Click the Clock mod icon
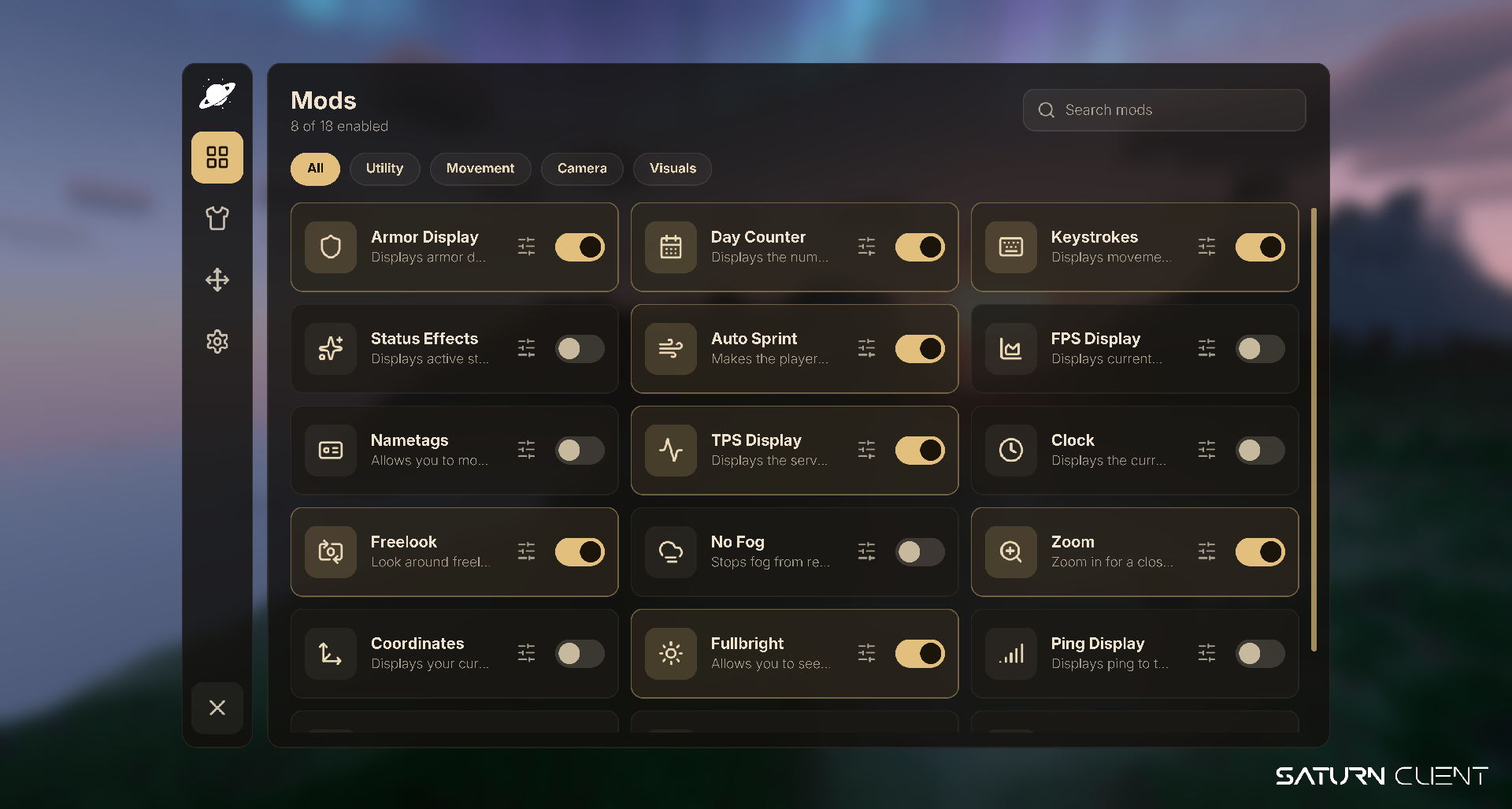Image resolution: width=1512 pixels, height=809 pixels. pos(1011,451)
